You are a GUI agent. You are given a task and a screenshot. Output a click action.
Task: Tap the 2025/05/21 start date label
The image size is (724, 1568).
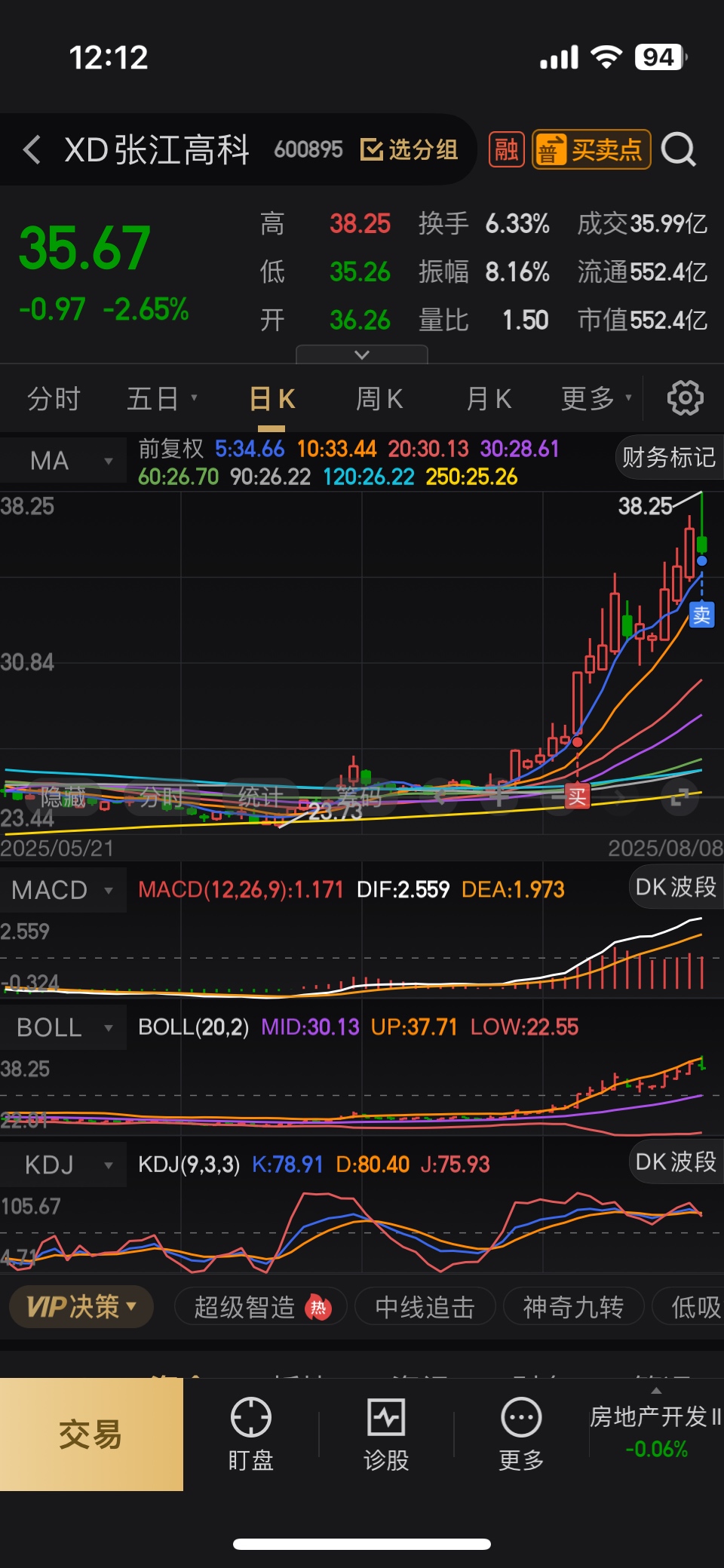pos(57,848)
